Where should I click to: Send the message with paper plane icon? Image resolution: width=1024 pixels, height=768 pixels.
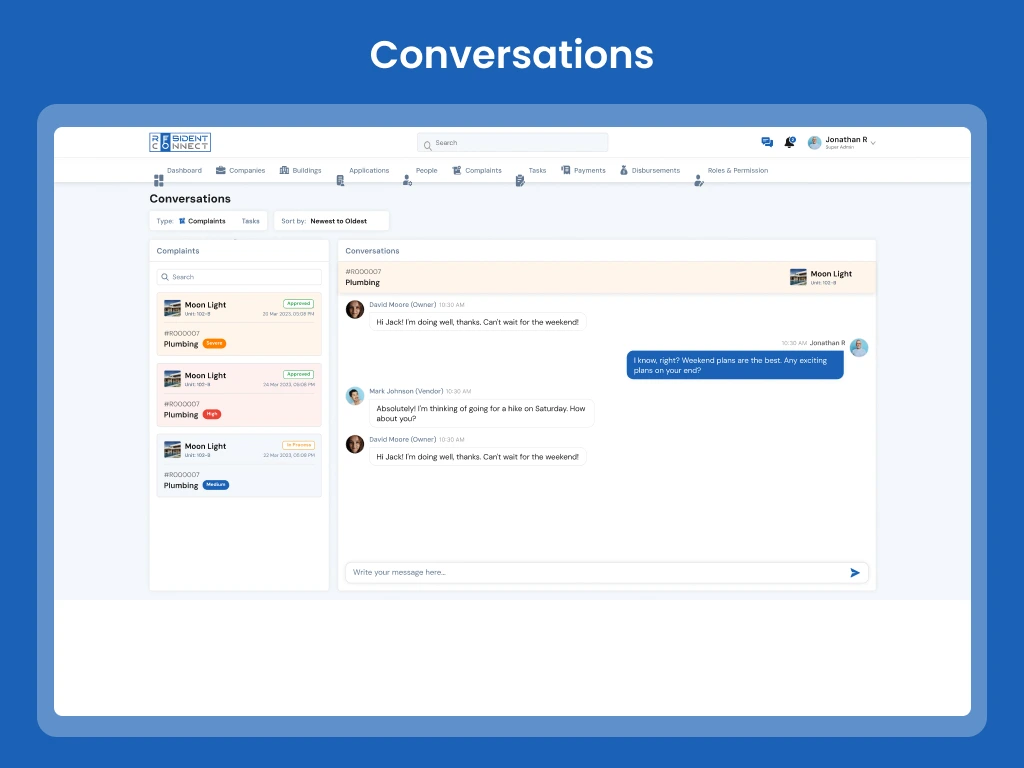(x=855, y=573)
